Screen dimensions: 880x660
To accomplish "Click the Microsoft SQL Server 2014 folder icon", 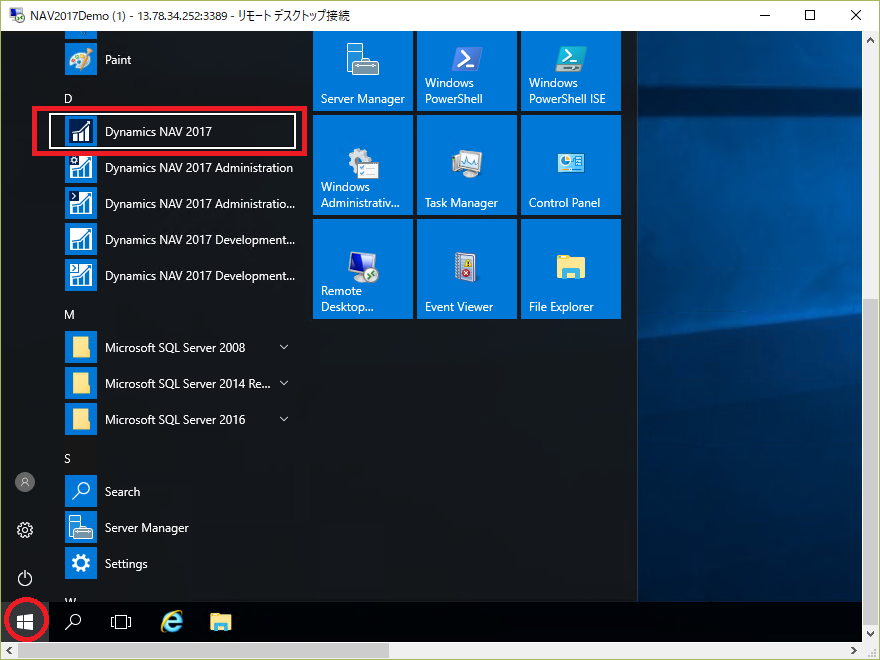I will click(81, 383).
